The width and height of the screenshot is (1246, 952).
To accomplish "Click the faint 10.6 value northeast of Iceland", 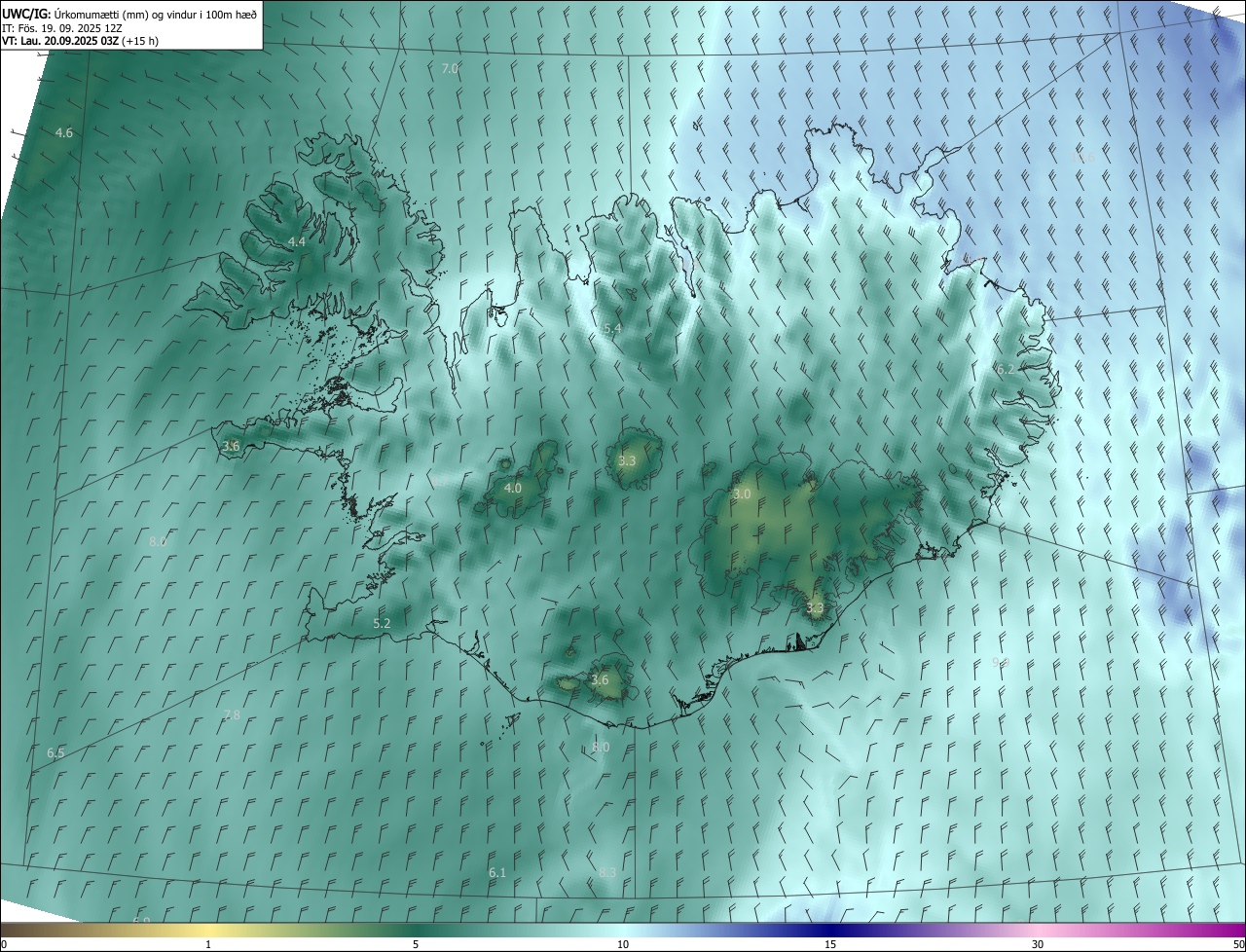I will point(1082,157).
